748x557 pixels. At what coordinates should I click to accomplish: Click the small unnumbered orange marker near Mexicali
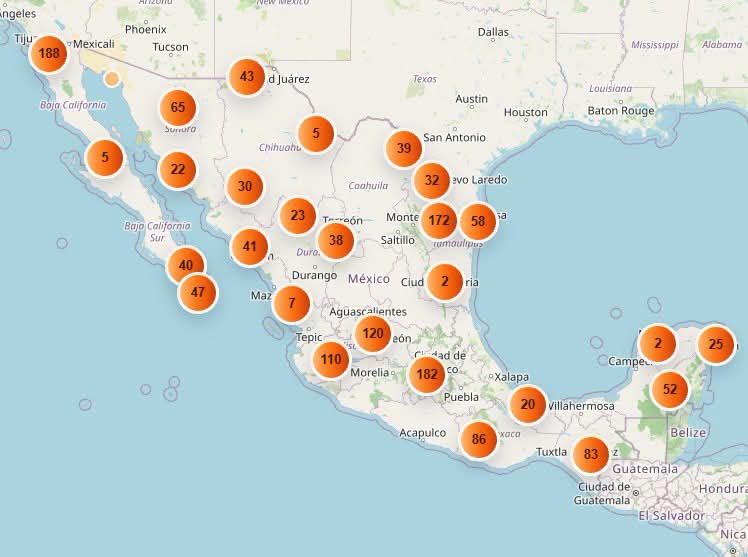pos(112,79)
